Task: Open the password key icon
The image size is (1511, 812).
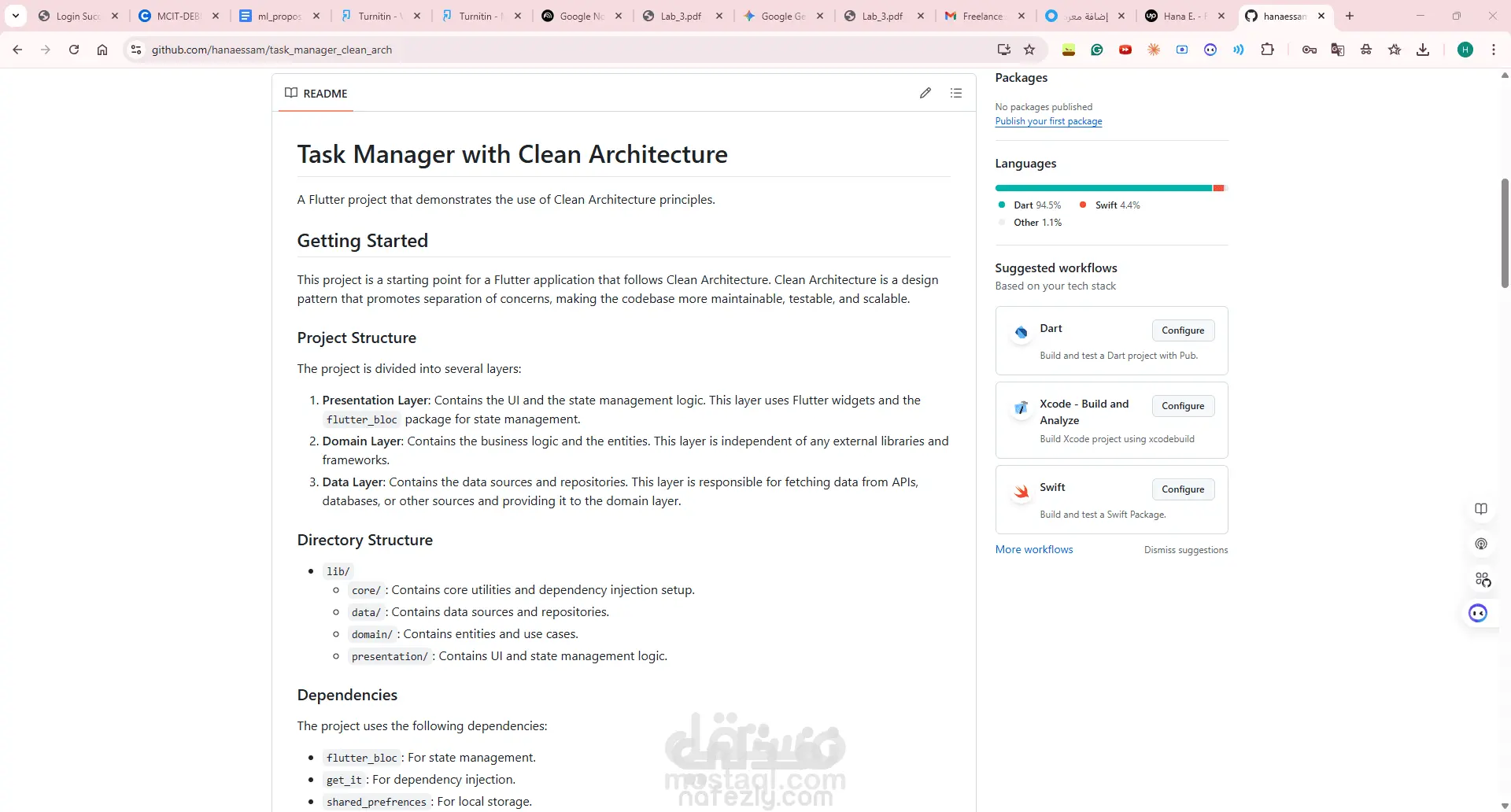Action: [1310, 50]
